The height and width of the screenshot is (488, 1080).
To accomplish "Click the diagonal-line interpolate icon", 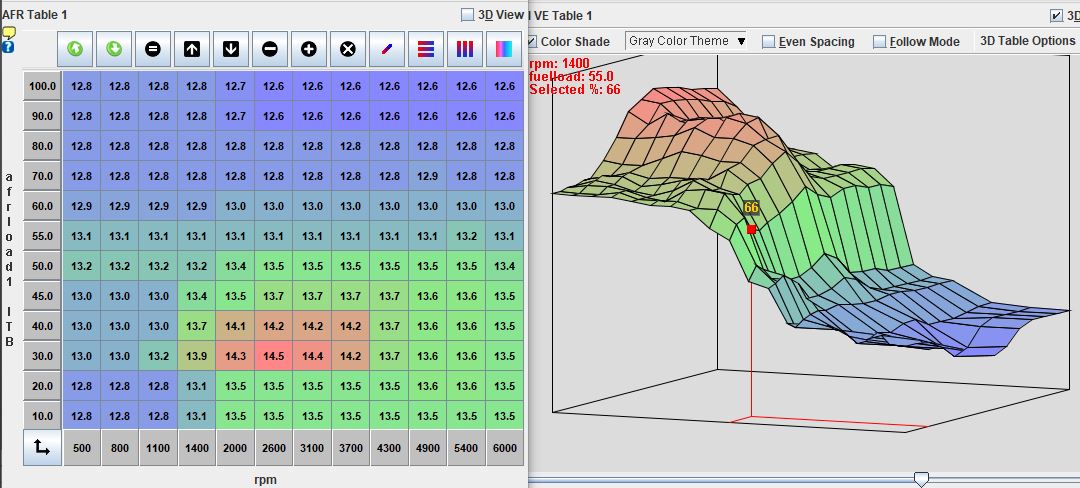I will (x=387, y=49).
